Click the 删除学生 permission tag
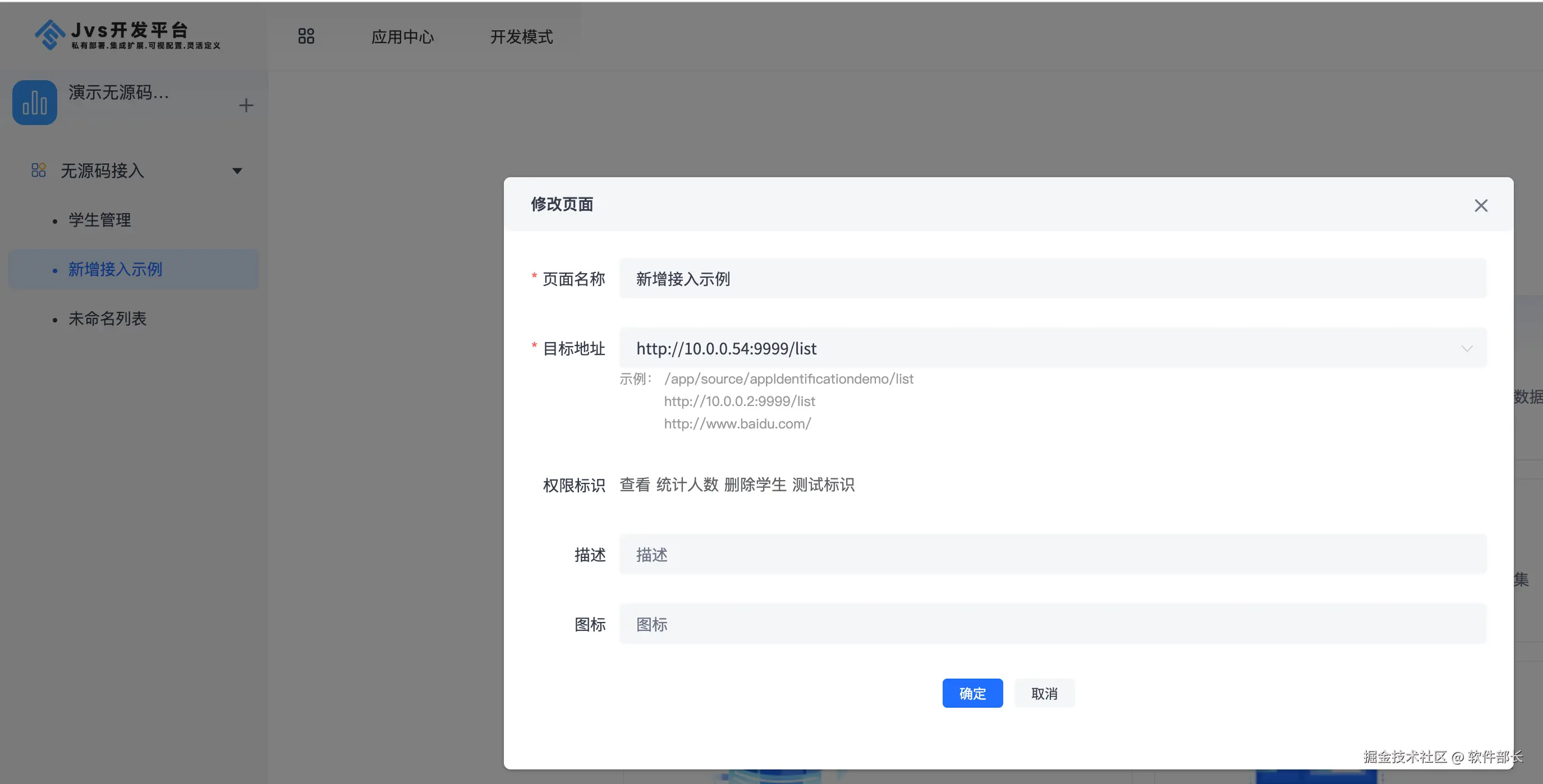1543x784 pixels. pos(755,485)
